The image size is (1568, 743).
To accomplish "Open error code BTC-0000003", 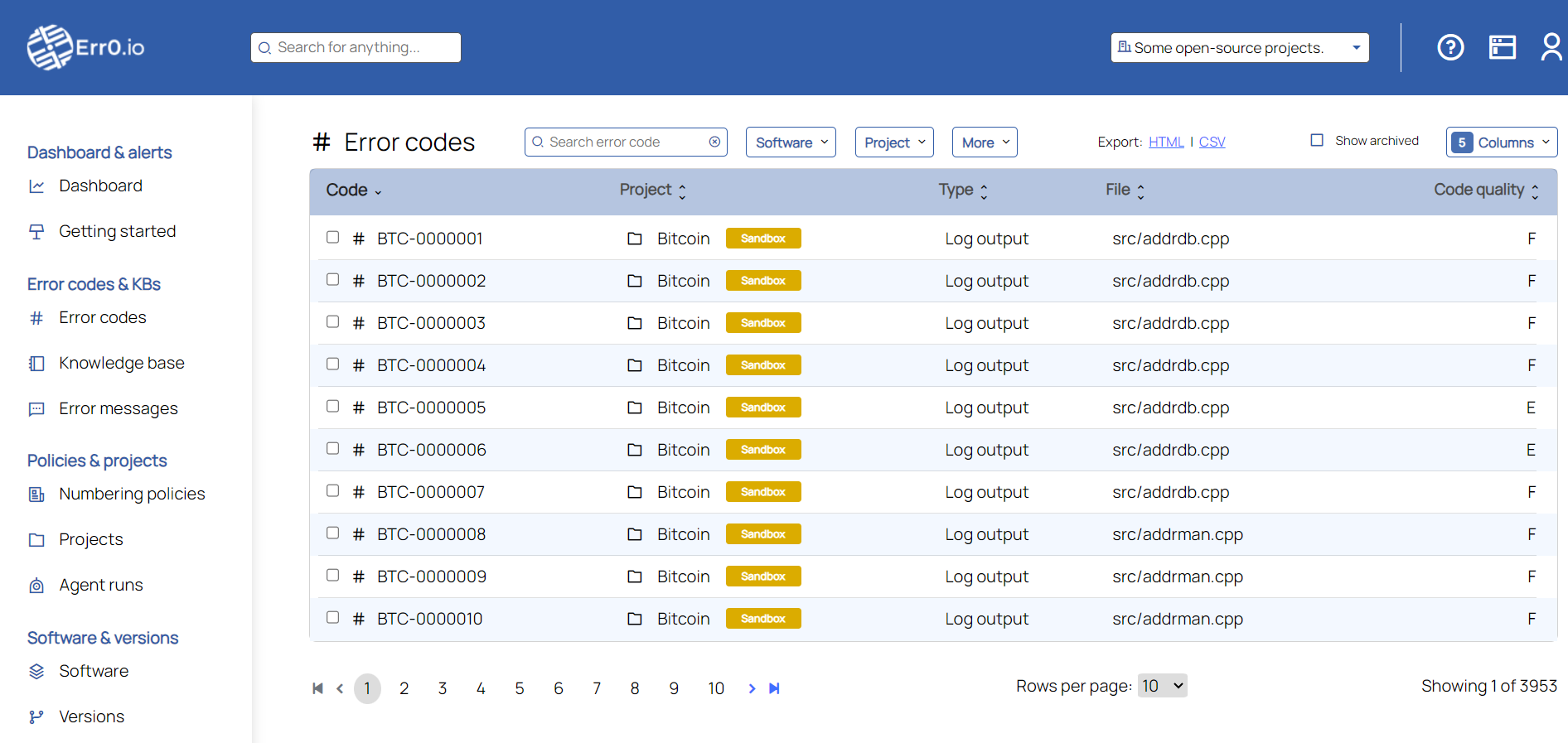I will pos(431,323).
